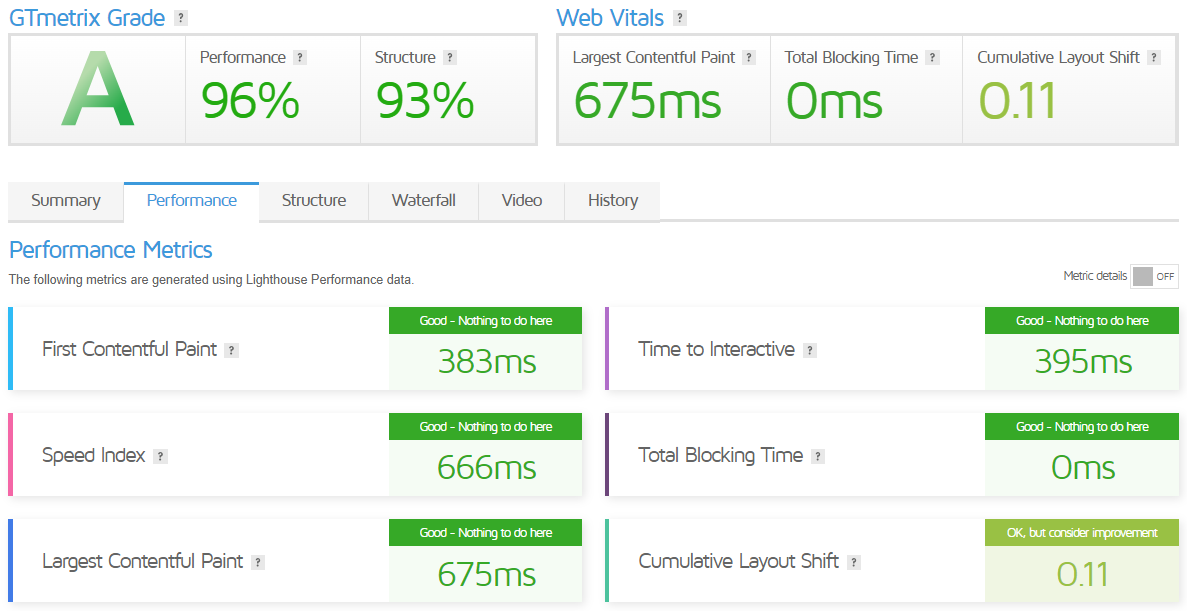Viewport: 1187px width, 611px height.
Task: Click the 93% Structure score
Action: point(425,101)
